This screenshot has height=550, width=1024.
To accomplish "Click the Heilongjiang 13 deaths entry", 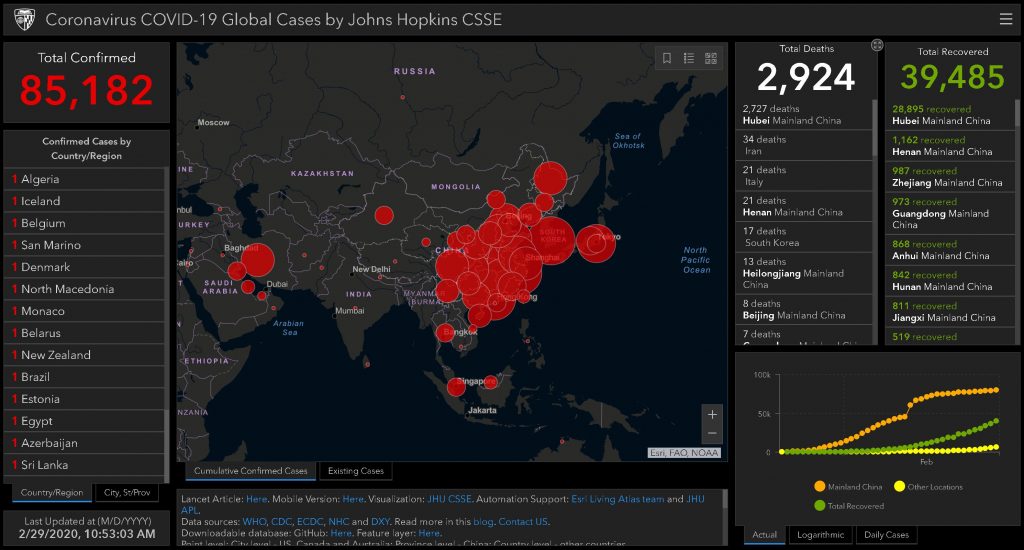I will (x=804, y=273).
